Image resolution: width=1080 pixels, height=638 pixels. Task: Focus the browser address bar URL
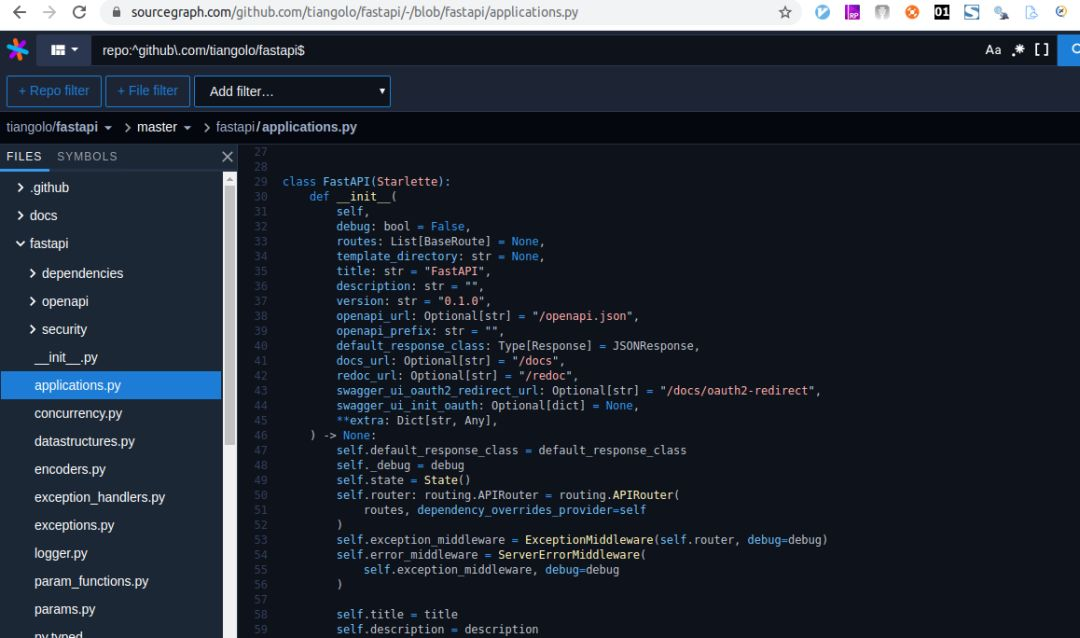point(354,12)
